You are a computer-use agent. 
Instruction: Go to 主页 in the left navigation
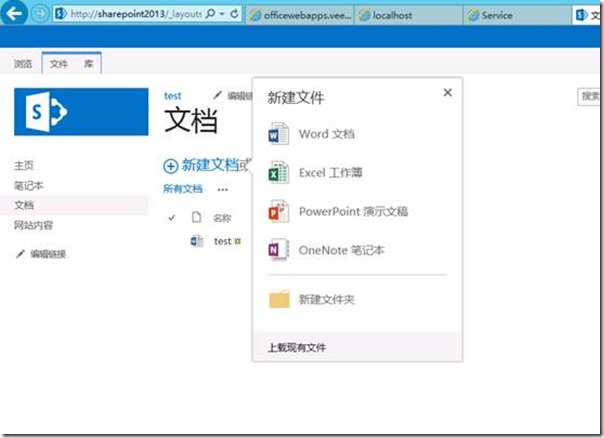point(24,166)
